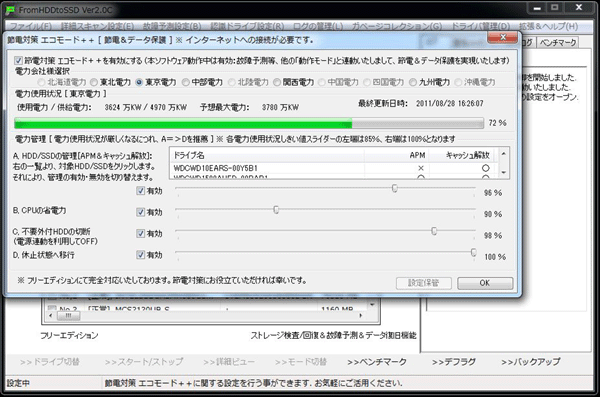The image size is (600, 397).
Task: Click the power usage progress bar at 72%
Action: 249,123
